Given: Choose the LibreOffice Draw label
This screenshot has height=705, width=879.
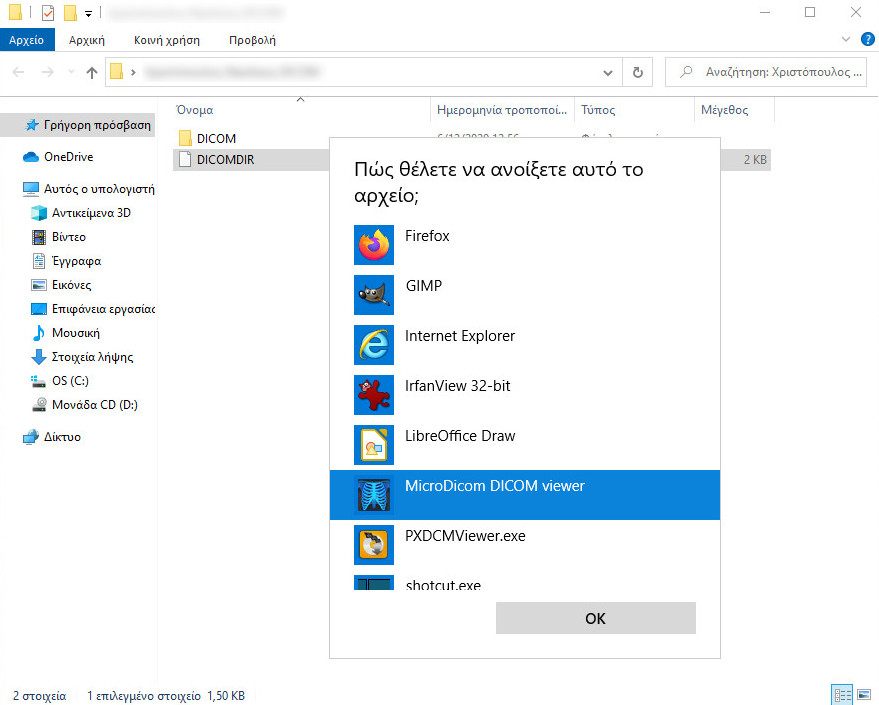Looking at the screenshot, I should click(460, 436).
